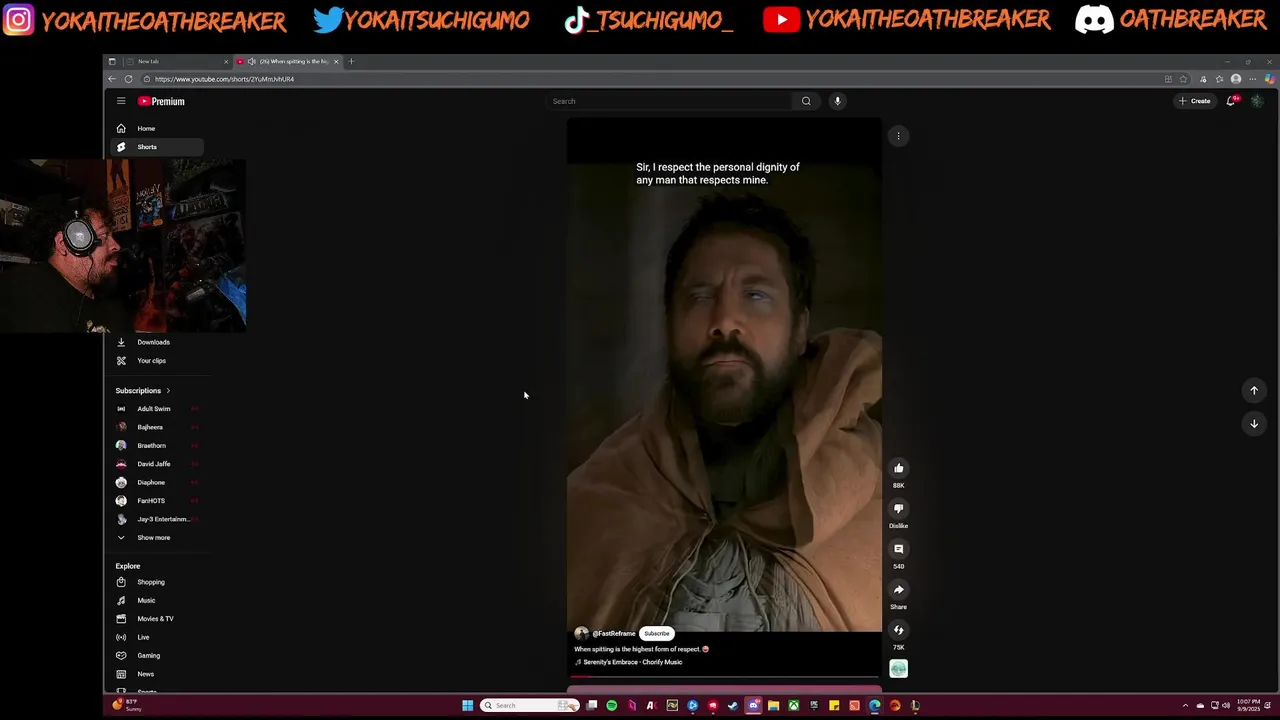Open the David Jaffe subscription
Viewport: 1280px width, 720px height.
pos(155,464)
